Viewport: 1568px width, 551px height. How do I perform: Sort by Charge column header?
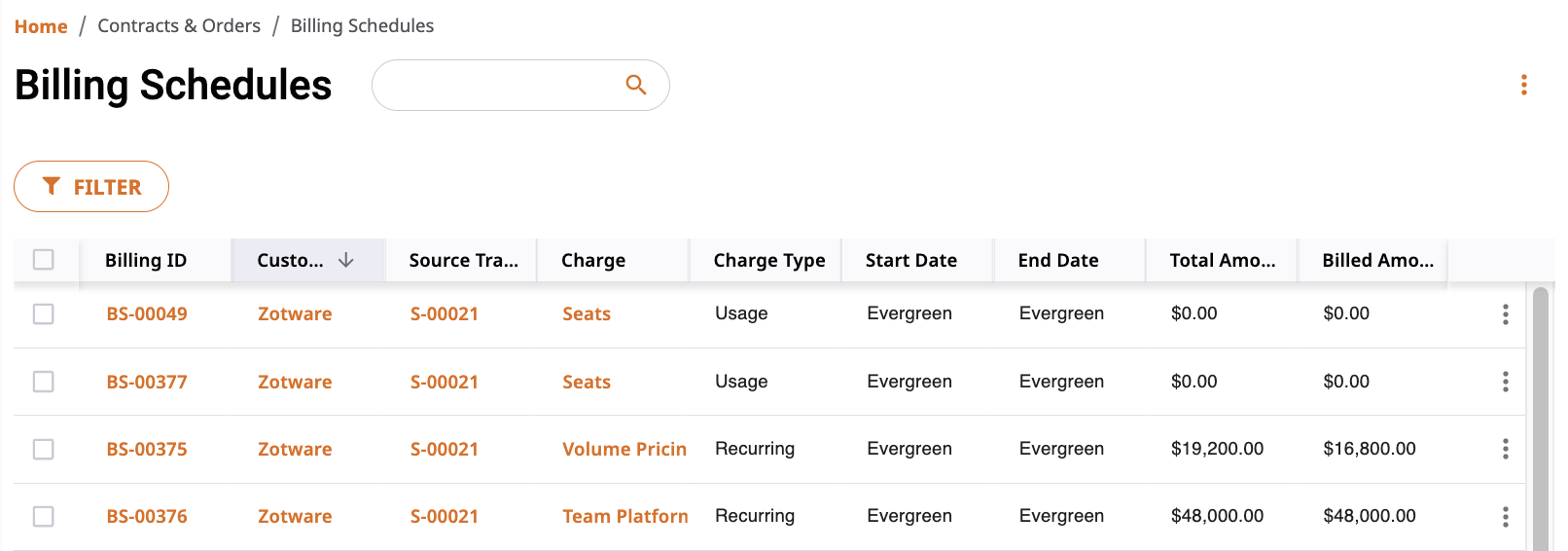(593, 260)
